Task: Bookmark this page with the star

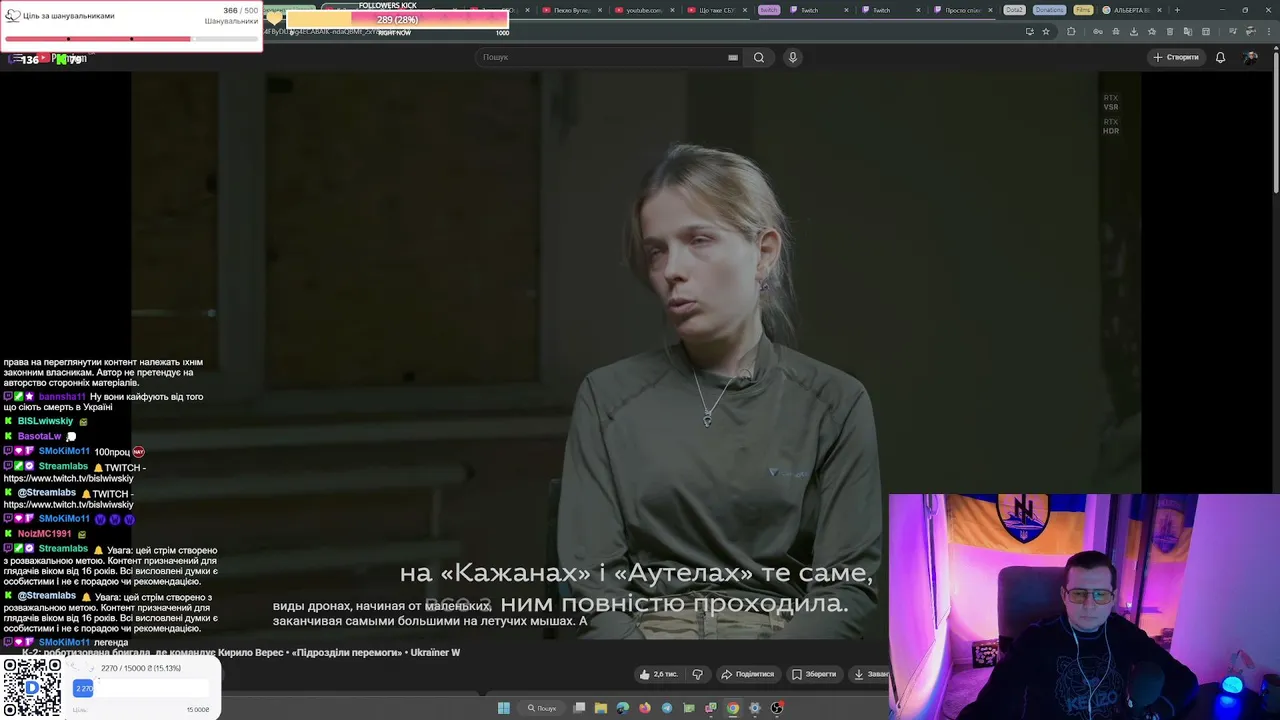Action: (x=1046, y=31)
